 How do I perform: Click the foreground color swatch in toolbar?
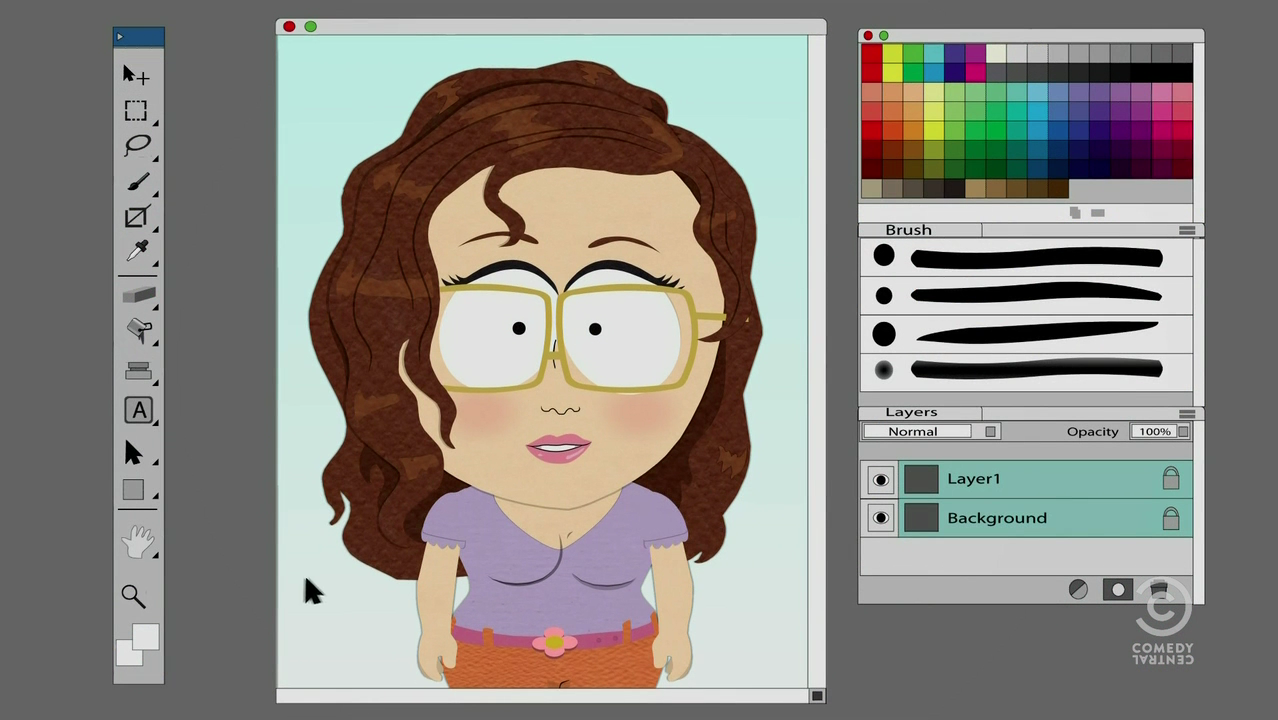[x=146, y=637]
